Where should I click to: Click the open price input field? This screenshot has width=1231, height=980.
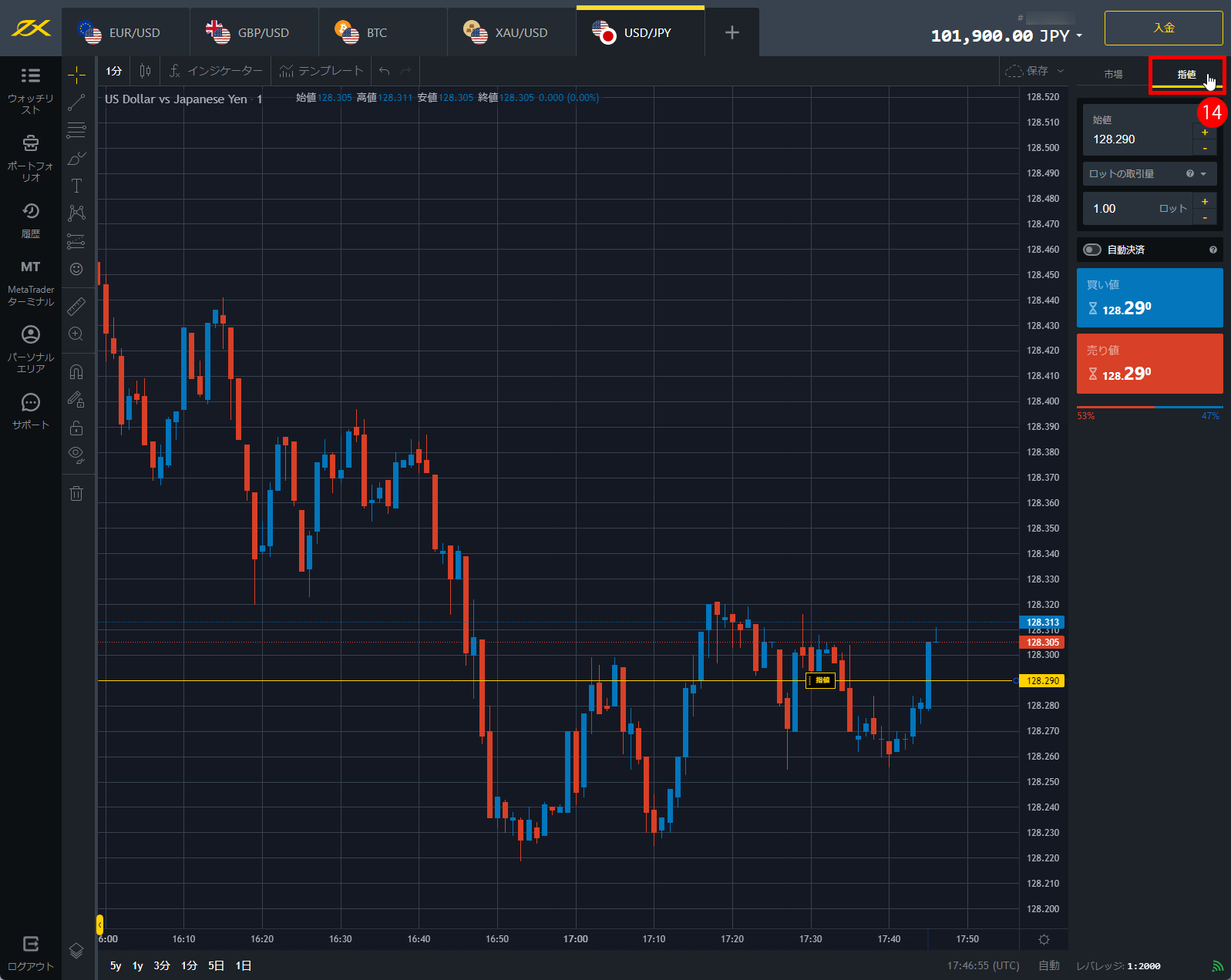coord(1138,139)
